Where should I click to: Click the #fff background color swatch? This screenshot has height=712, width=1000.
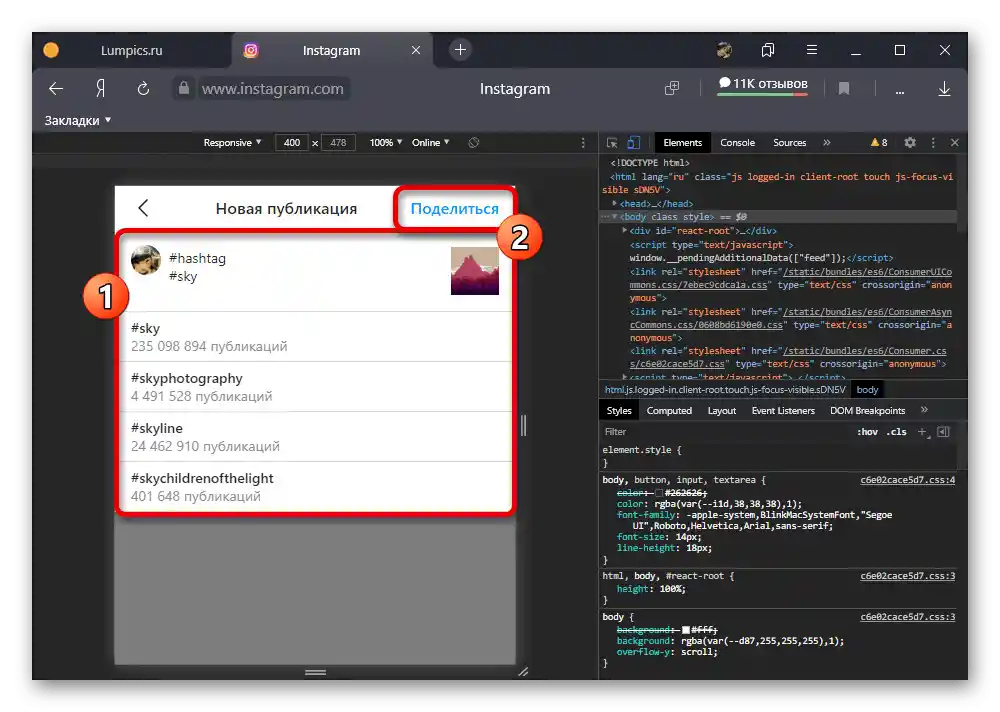click(x=686, y=630)
